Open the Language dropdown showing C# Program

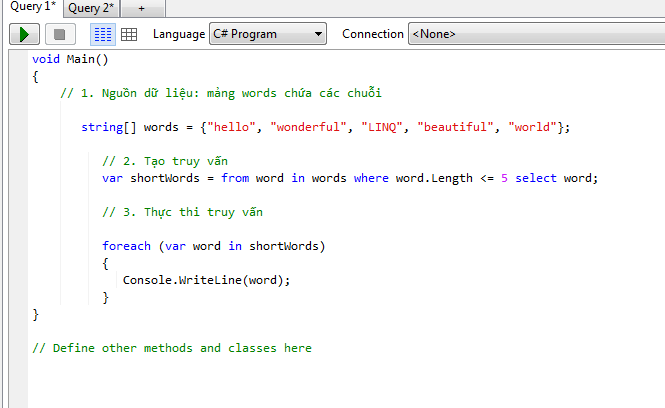tap(268, 34)
